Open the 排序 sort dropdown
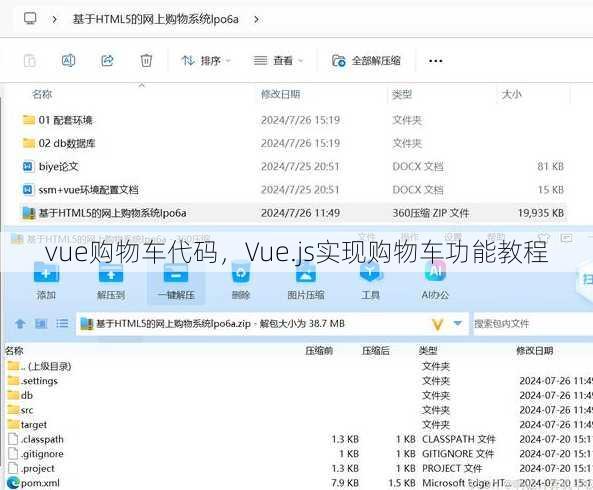This screenshot has width=593, height=490. click(x=206, y=60)
